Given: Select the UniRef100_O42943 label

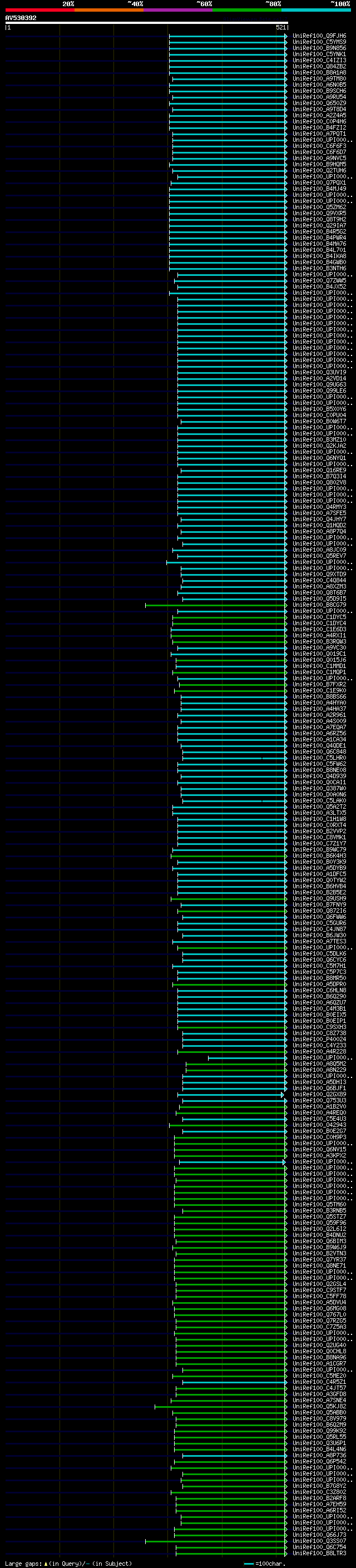Looking at the screenshot, I should [319, 1125].
